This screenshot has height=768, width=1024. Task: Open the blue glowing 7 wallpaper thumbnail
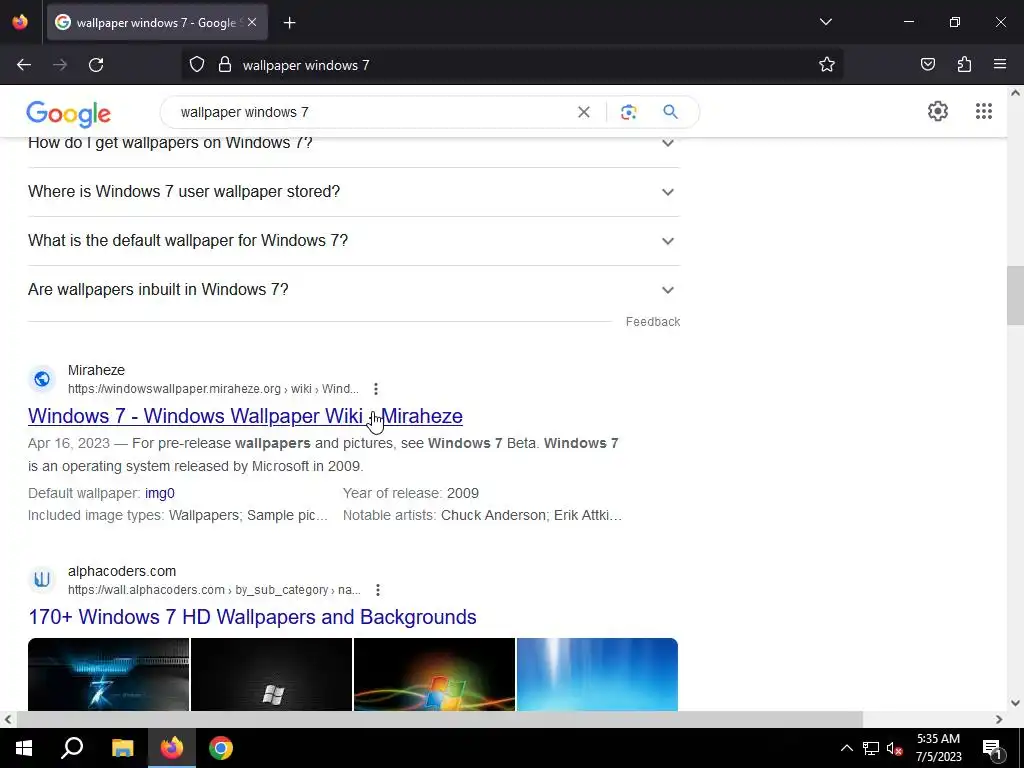pos(108,674)
